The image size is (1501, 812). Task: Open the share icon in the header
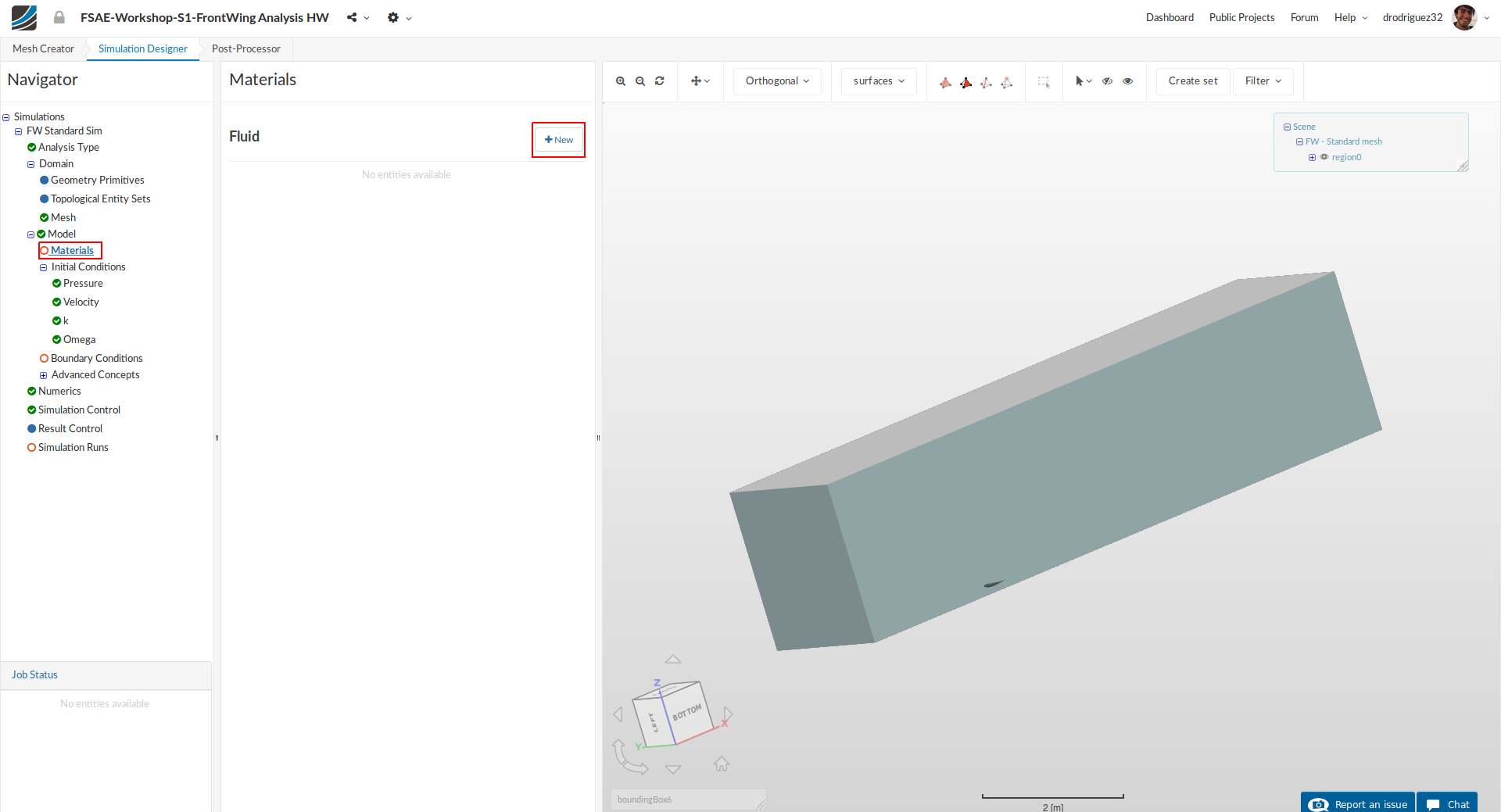pyautogui.click(x=353, y=17)
